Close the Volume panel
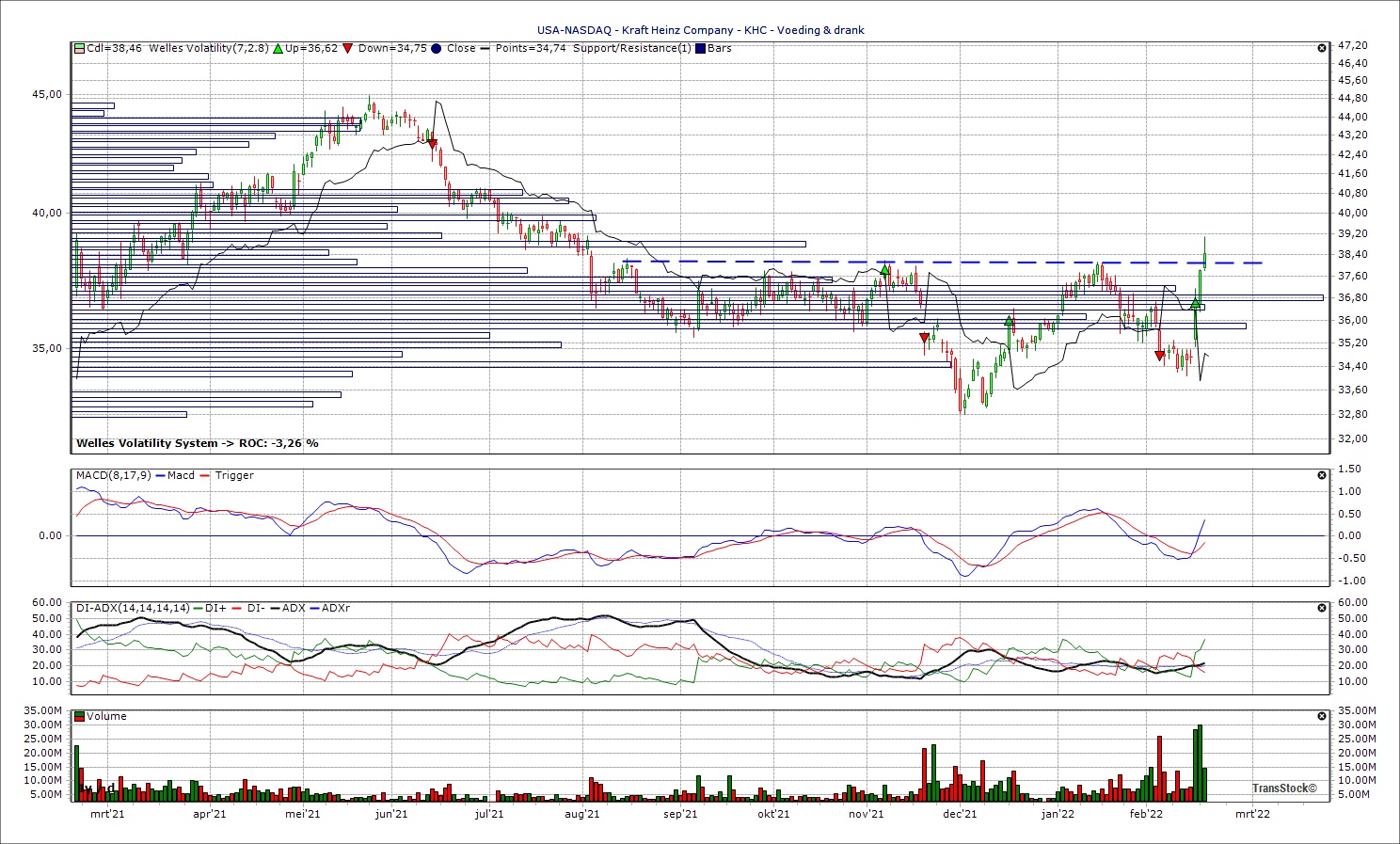The image size is (1400, 844). [x=1322, y=716]
